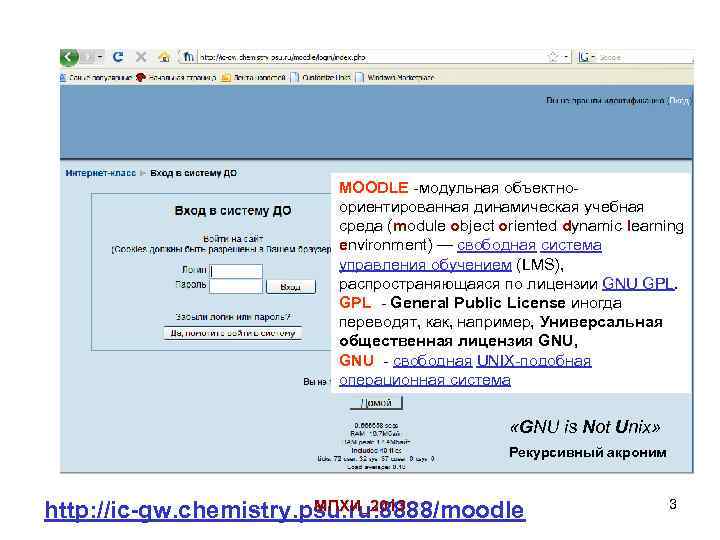Go to the browser Home page icon

(x=164, y=57)
